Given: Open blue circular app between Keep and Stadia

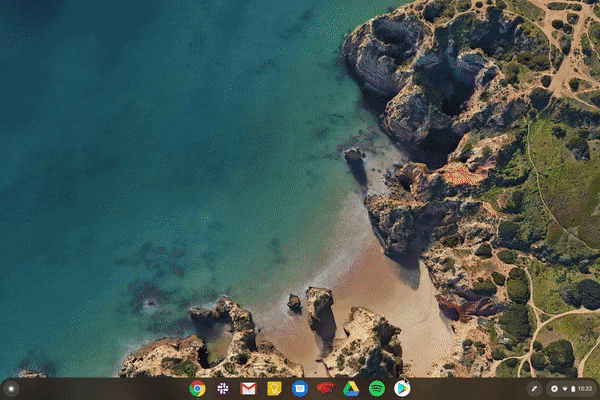Looking at the screenshot, I should [x=299, y=388].
